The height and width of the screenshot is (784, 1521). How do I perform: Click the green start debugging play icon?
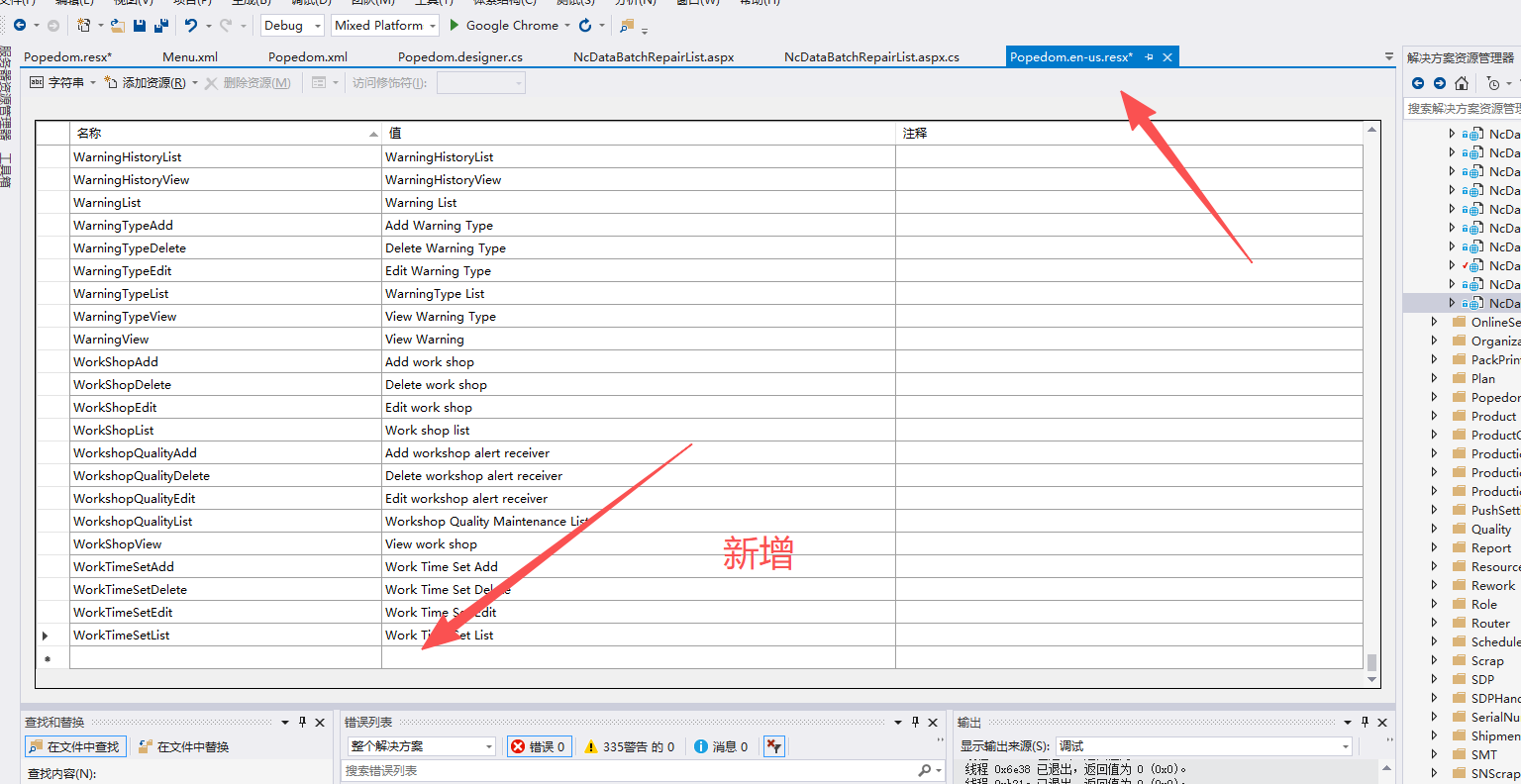[455, 25]
